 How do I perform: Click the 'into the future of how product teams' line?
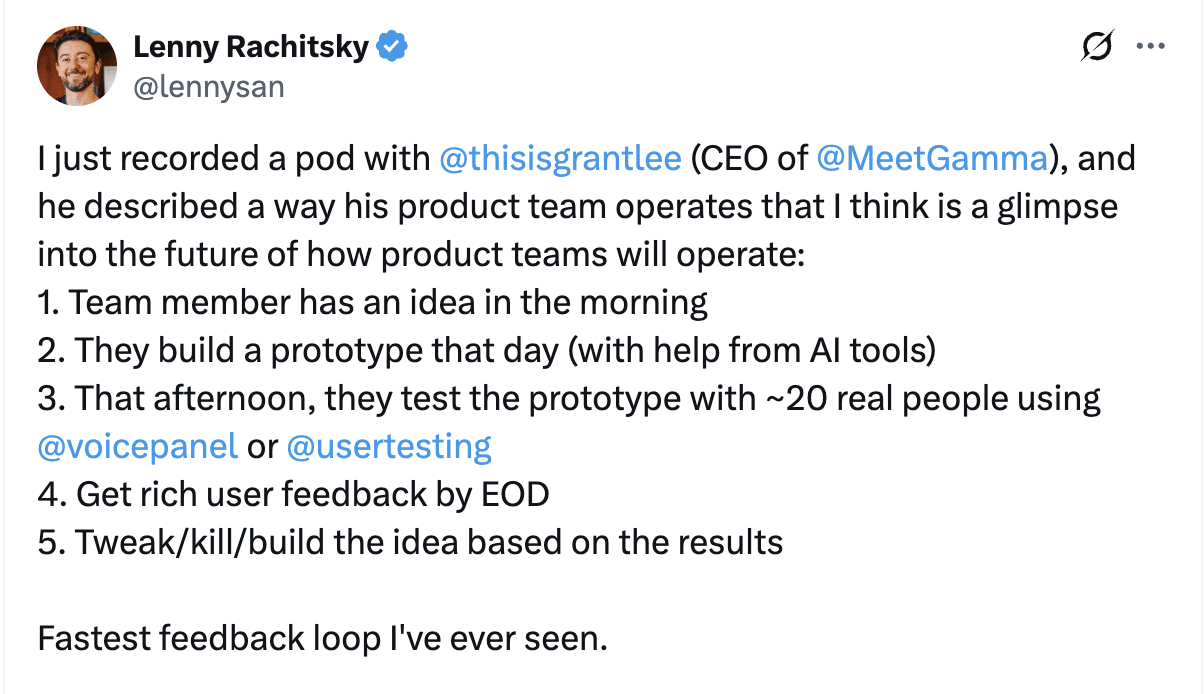420,254
